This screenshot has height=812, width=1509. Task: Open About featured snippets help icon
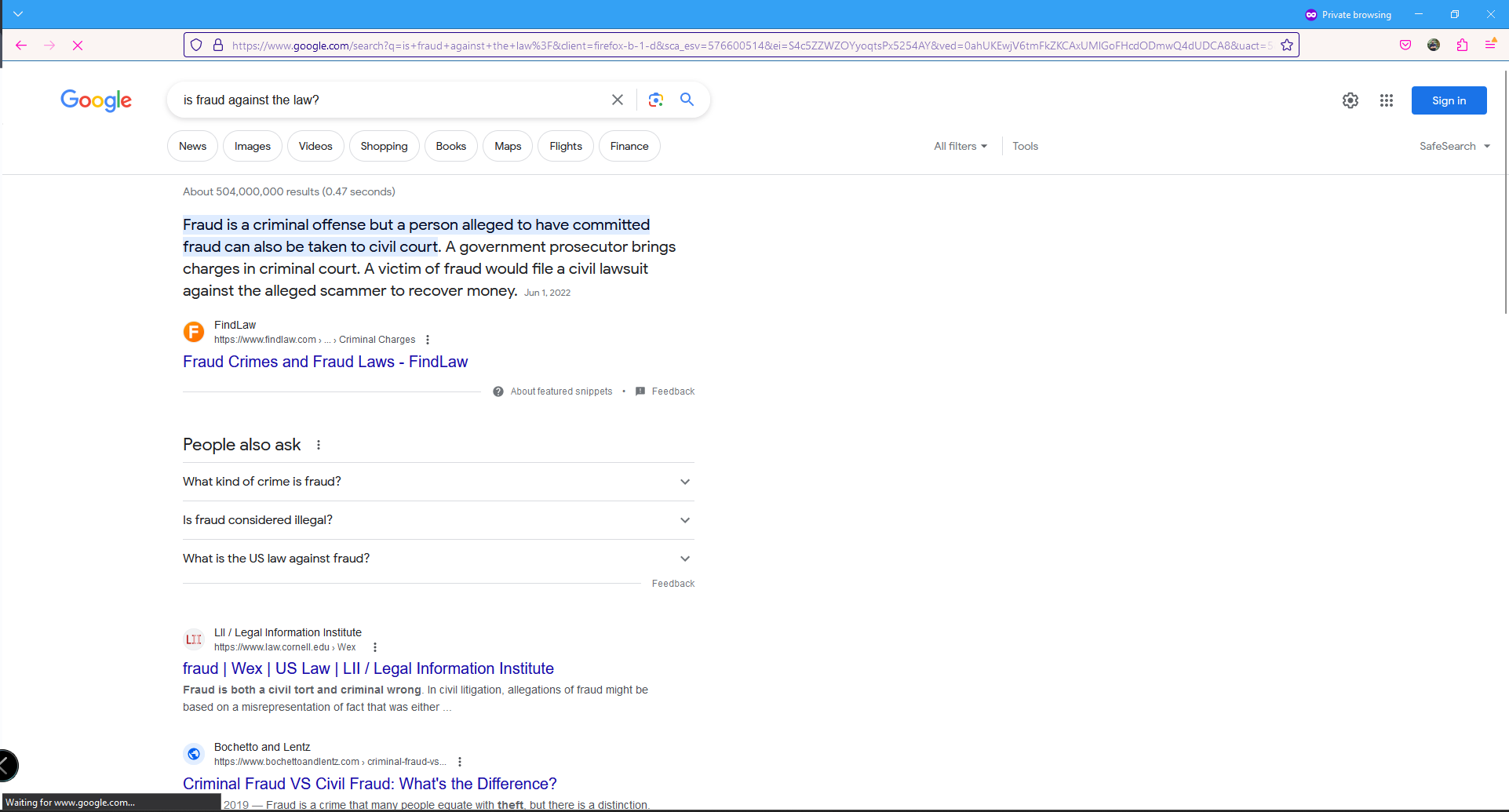click(498, 391)
